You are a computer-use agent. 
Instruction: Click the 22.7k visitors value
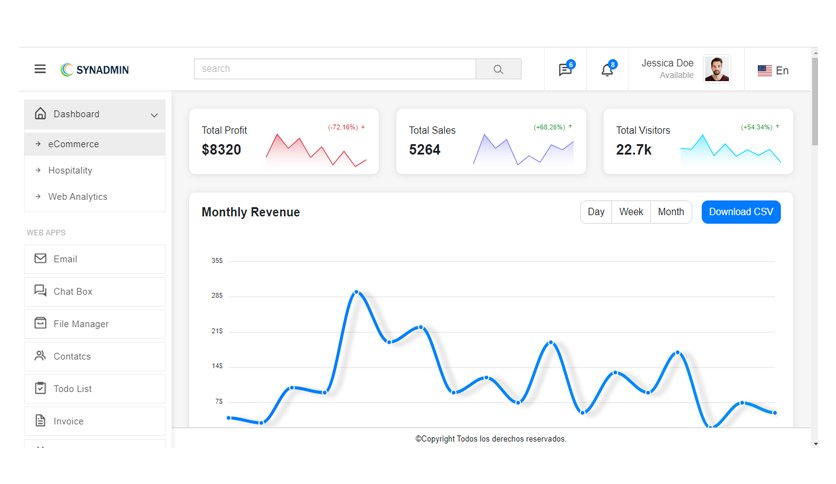[x=633, y=150]
